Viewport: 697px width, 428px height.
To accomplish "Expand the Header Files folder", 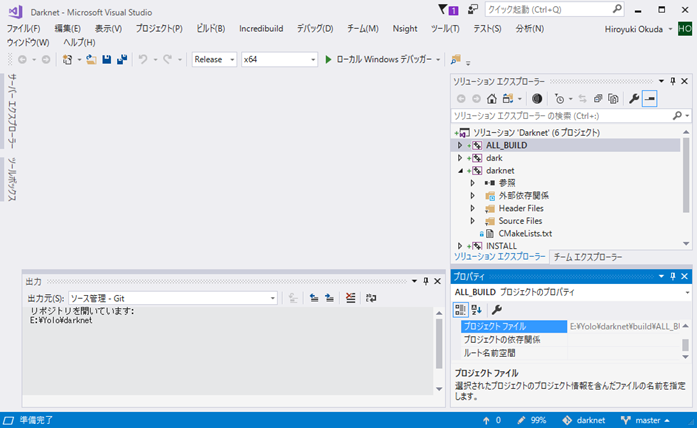I will (x=473, y=208).
